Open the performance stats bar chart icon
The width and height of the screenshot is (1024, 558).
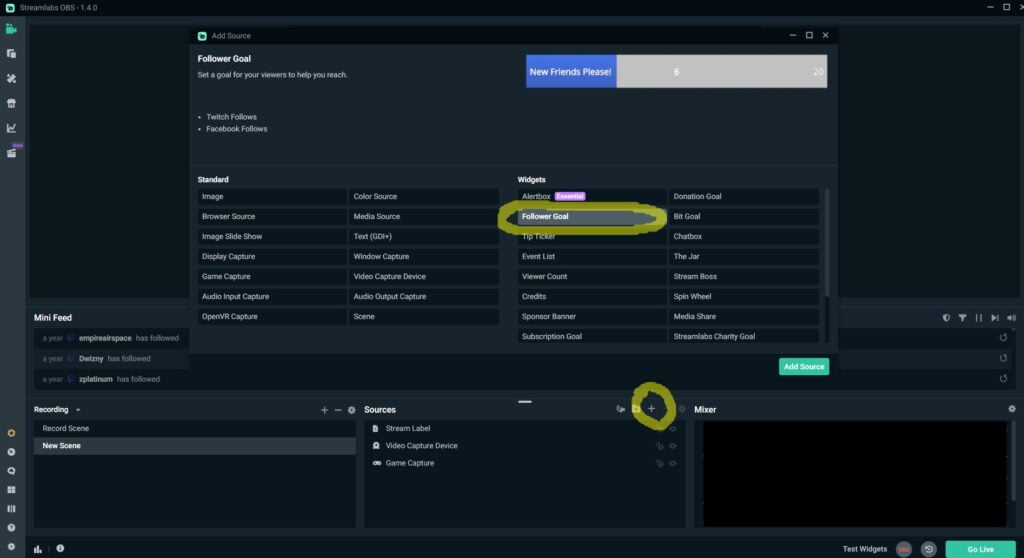(38, 549)
